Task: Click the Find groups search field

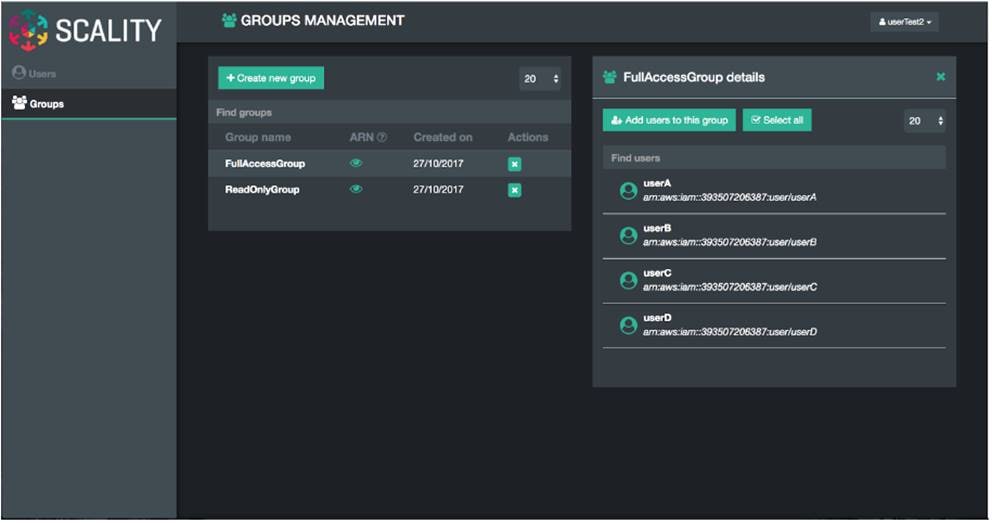Action: coord(389,113)
